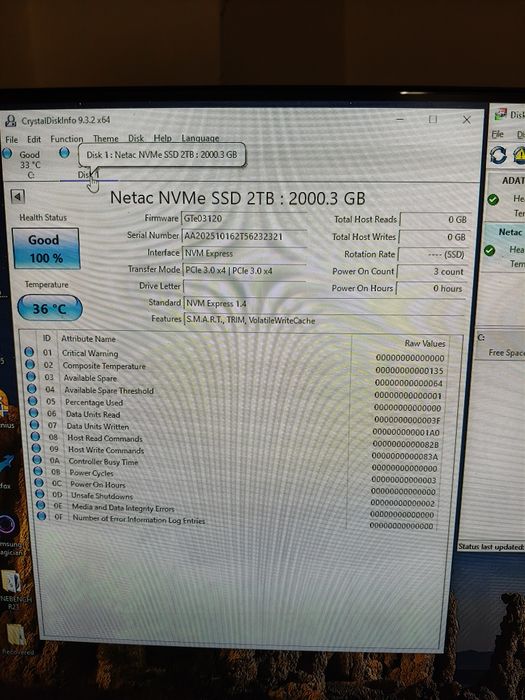This screenshot has width=525, height=700.
Task: Click the refresh icon in the right window
Action: (498, 155)
